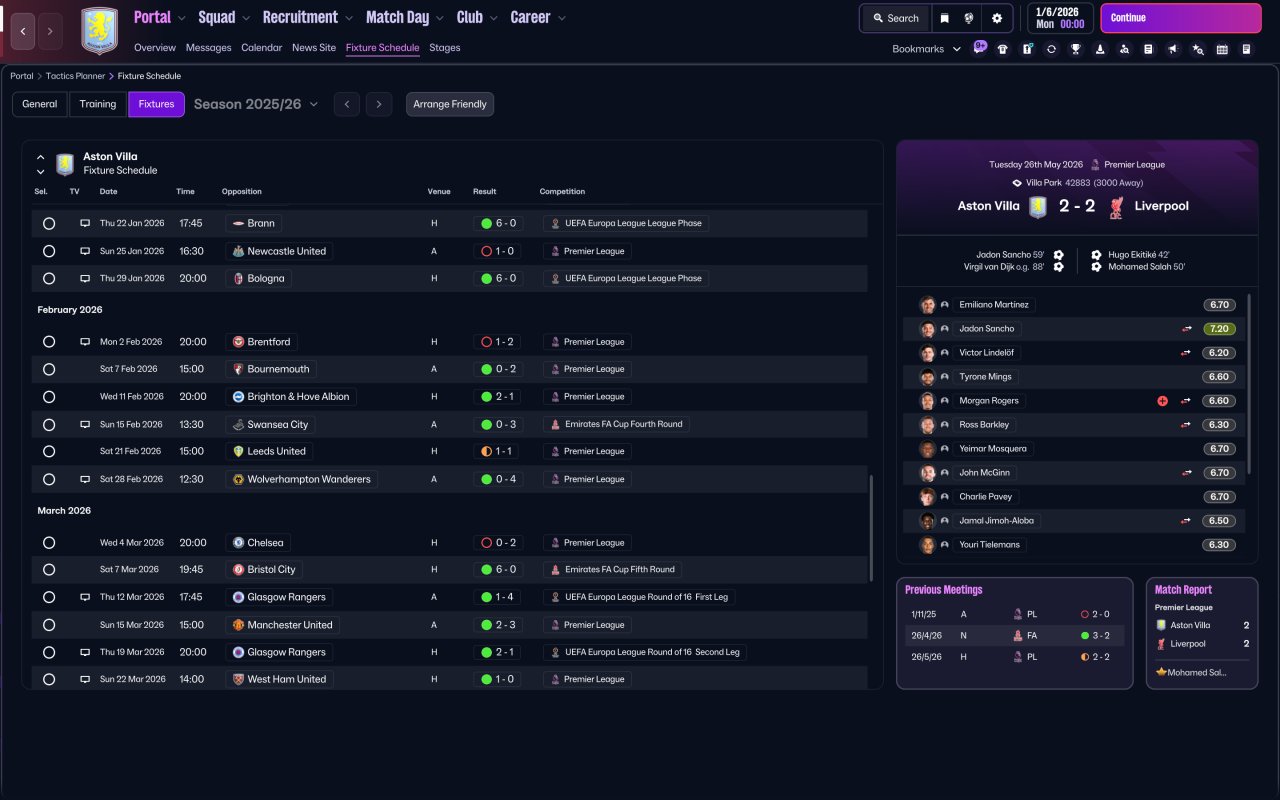Click the Continue button
Image resolution: width=1280 pixels, height=800 pixels.
1181,18
